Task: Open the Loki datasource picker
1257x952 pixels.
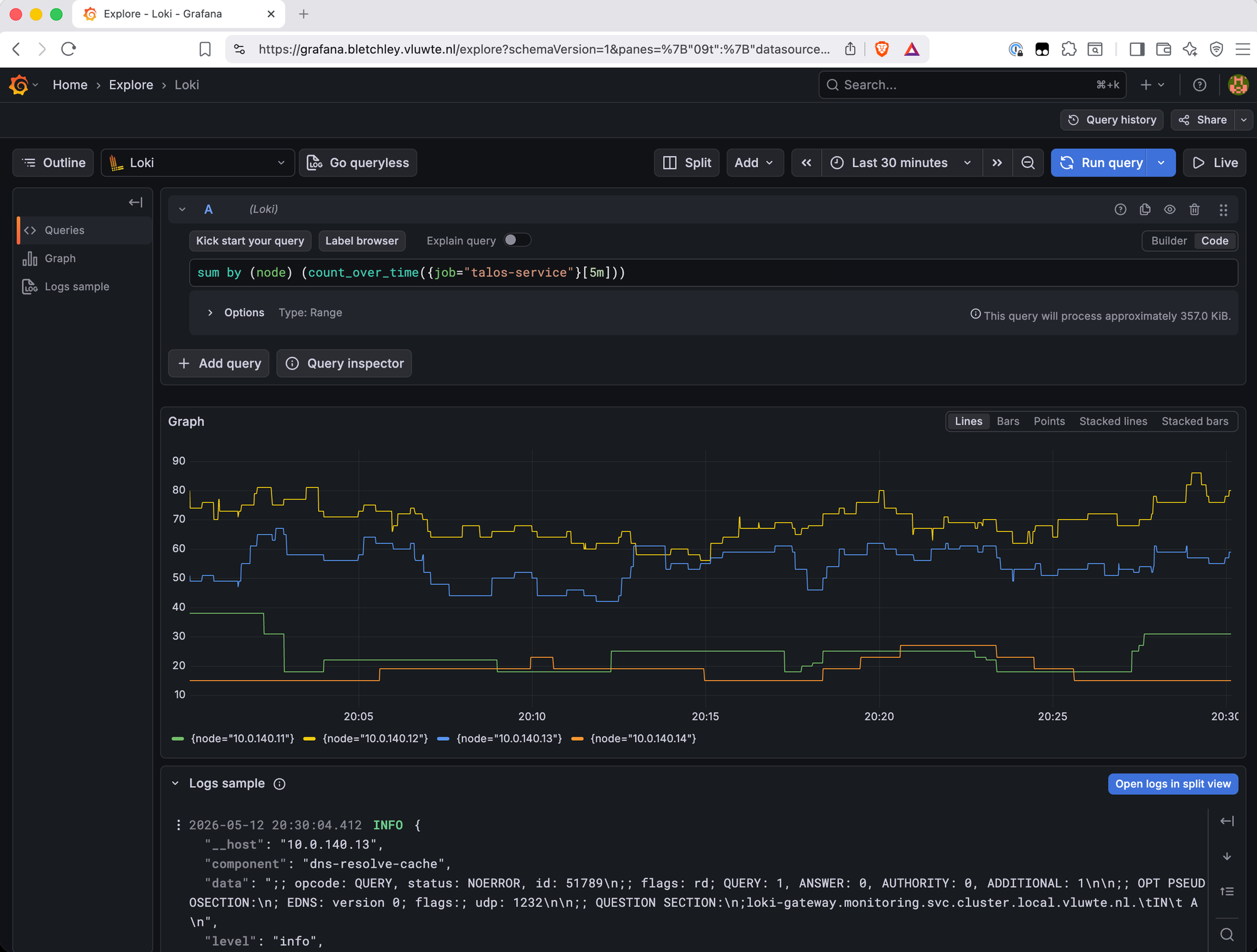Action: [197, 163]
